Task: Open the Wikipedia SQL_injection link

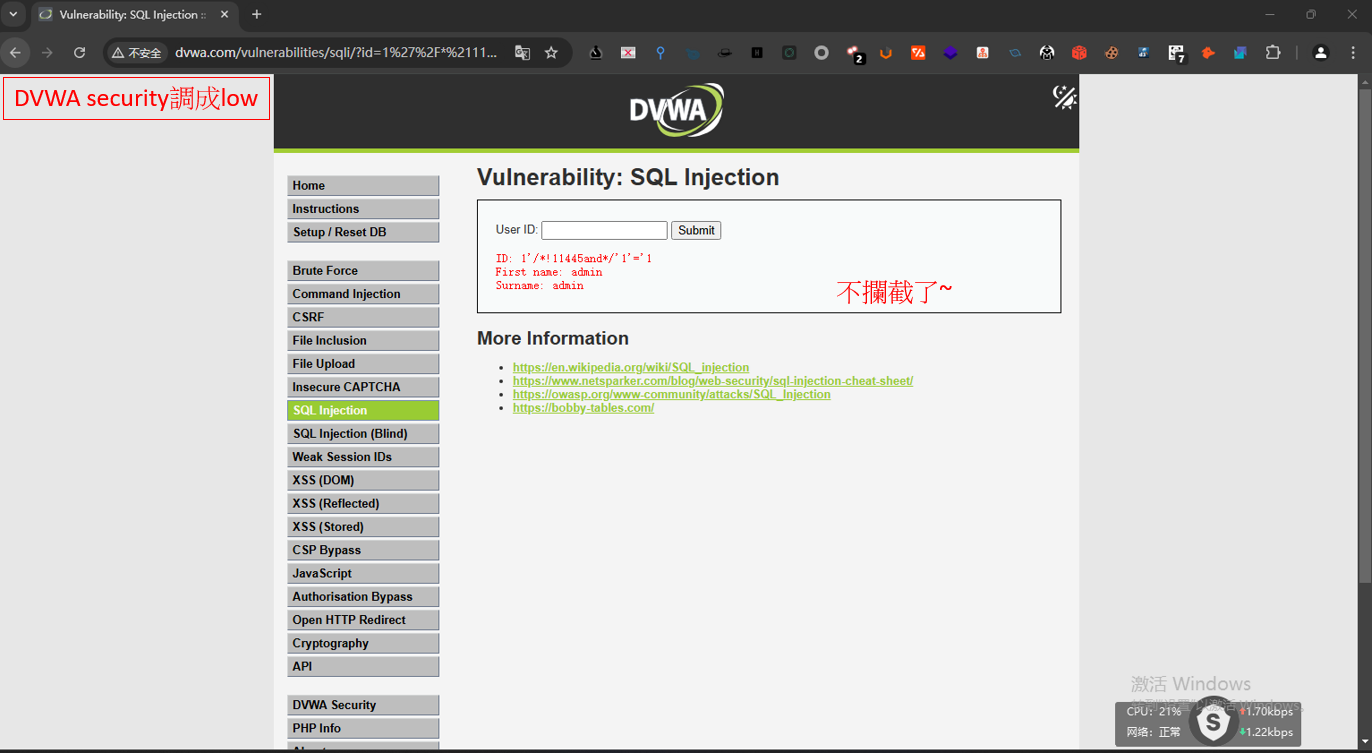Action: coord(631,368)
